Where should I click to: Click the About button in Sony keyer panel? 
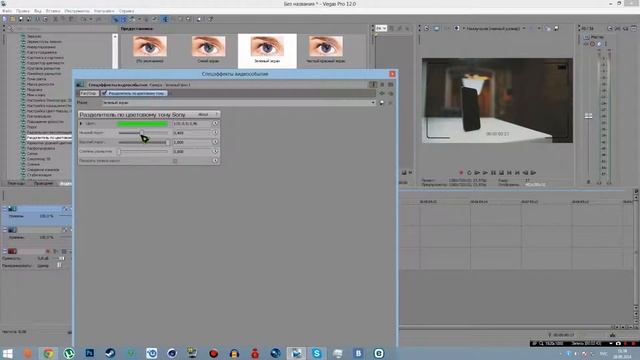(x=203, y=115)
